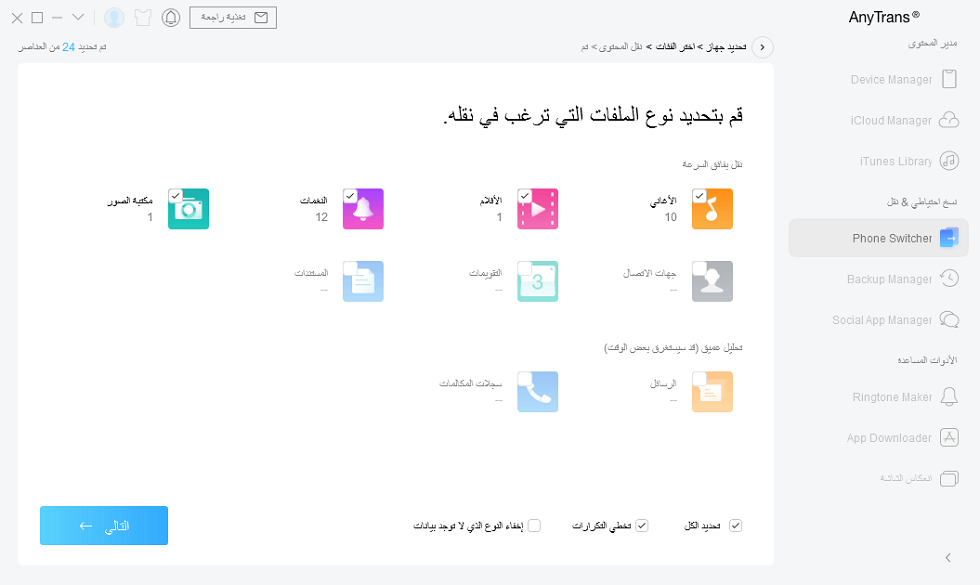Select the Photo Library camera icon
The image size is (980, 585).
tap(189, 209)
